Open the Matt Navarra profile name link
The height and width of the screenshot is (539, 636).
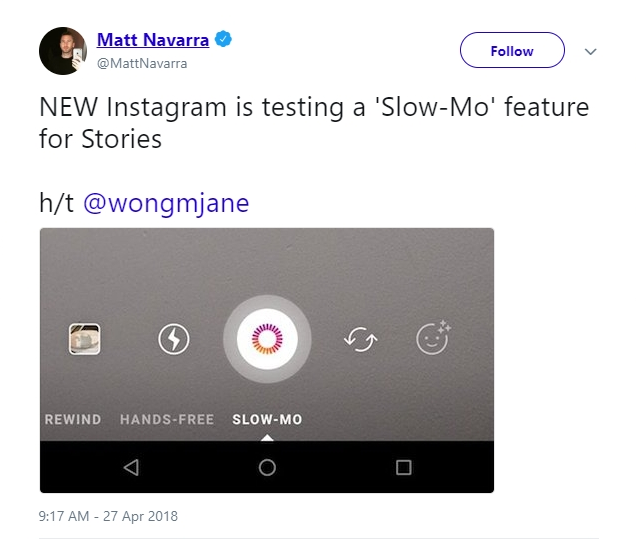153,40
